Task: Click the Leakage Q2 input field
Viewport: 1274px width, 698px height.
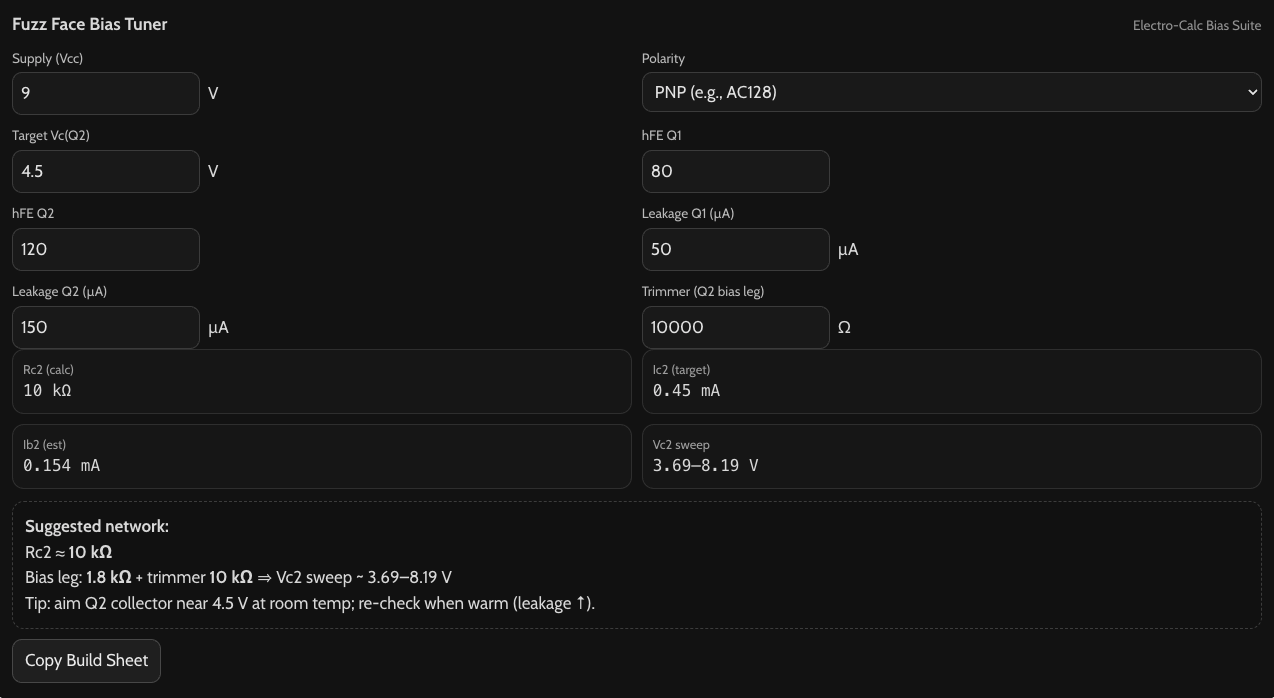Action: [105, 327]
